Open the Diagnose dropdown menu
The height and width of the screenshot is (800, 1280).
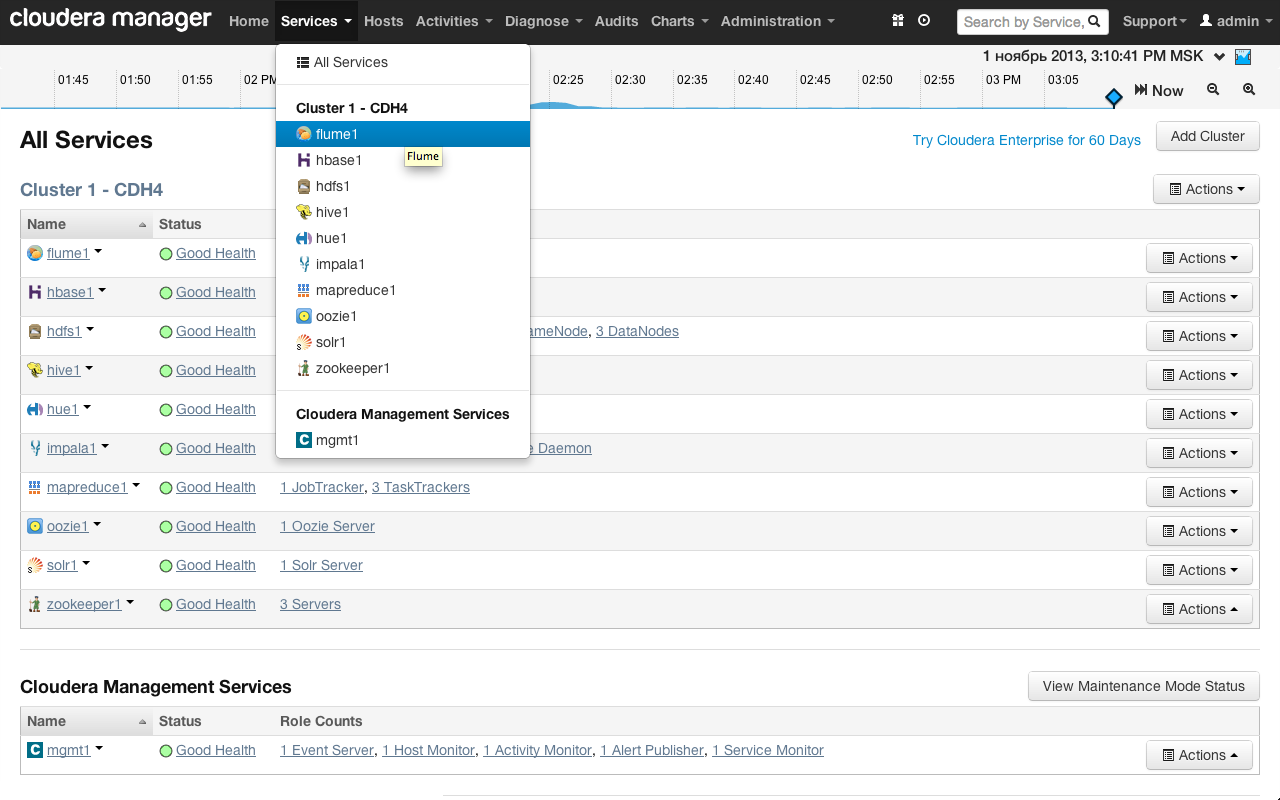[x=544, y=21]
